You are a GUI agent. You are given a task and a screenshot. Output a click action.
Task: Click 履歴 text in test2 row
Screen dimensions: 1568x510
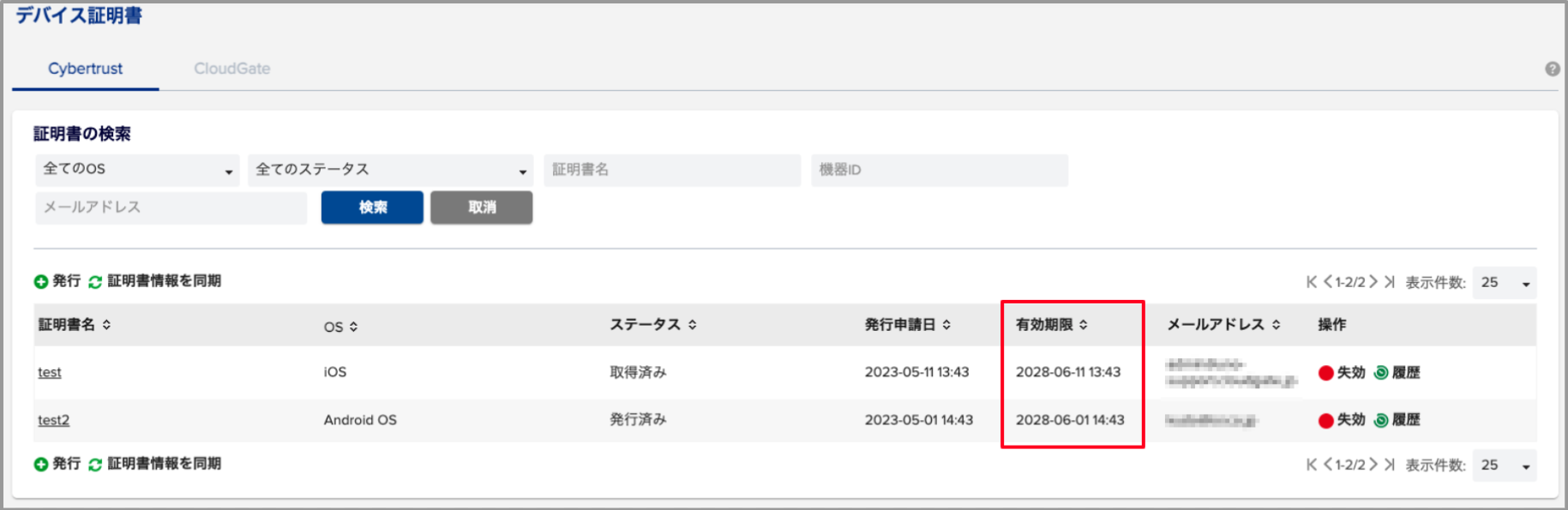tap(1406, 420)
